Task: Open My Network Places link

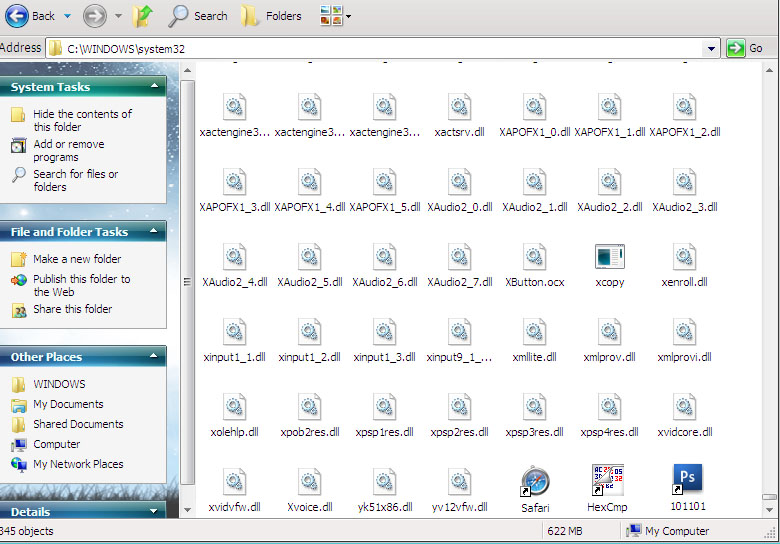Action: click(78, 464)
